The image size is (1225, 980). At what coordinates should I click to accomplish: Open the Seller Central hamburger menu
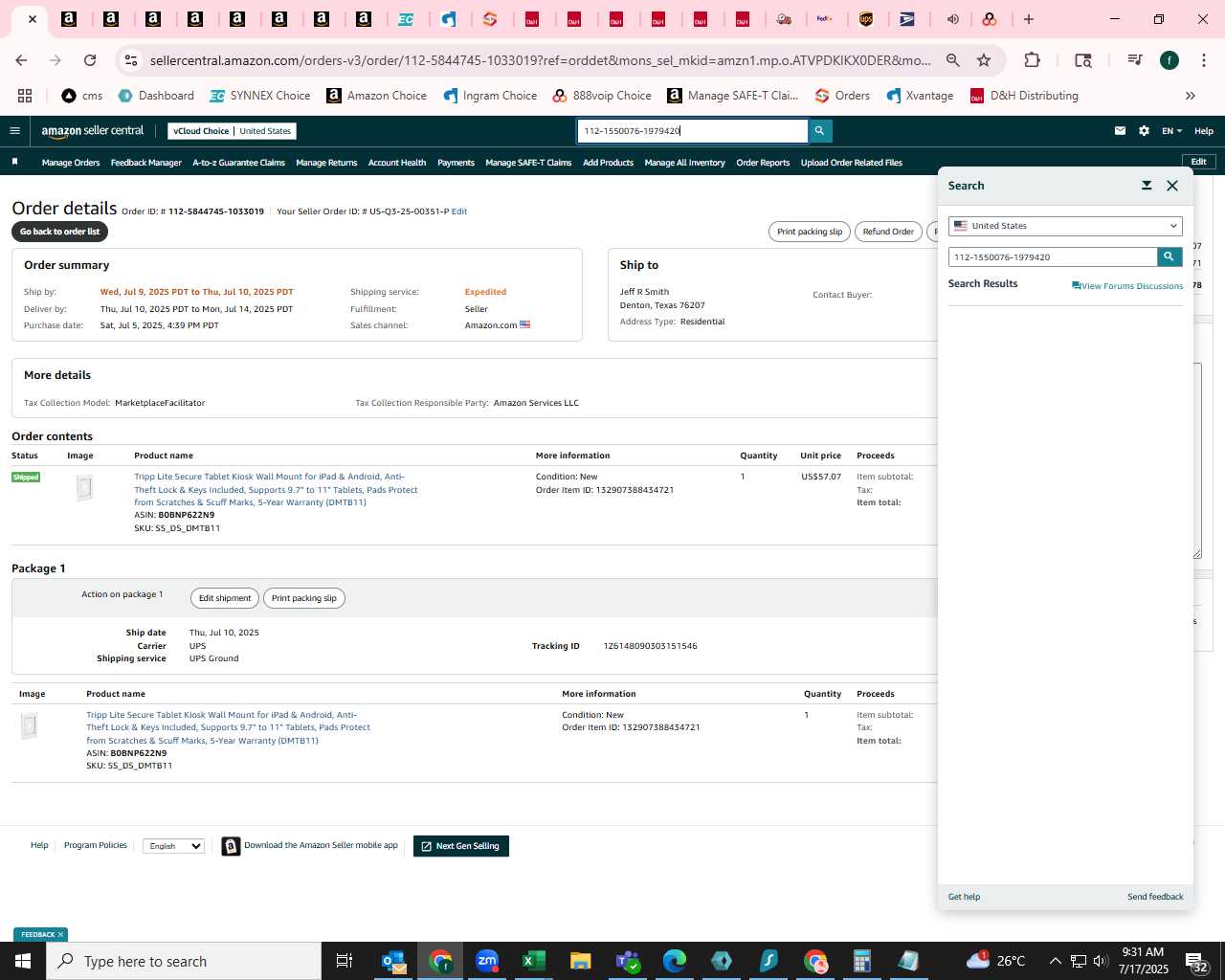click(14, 131)
